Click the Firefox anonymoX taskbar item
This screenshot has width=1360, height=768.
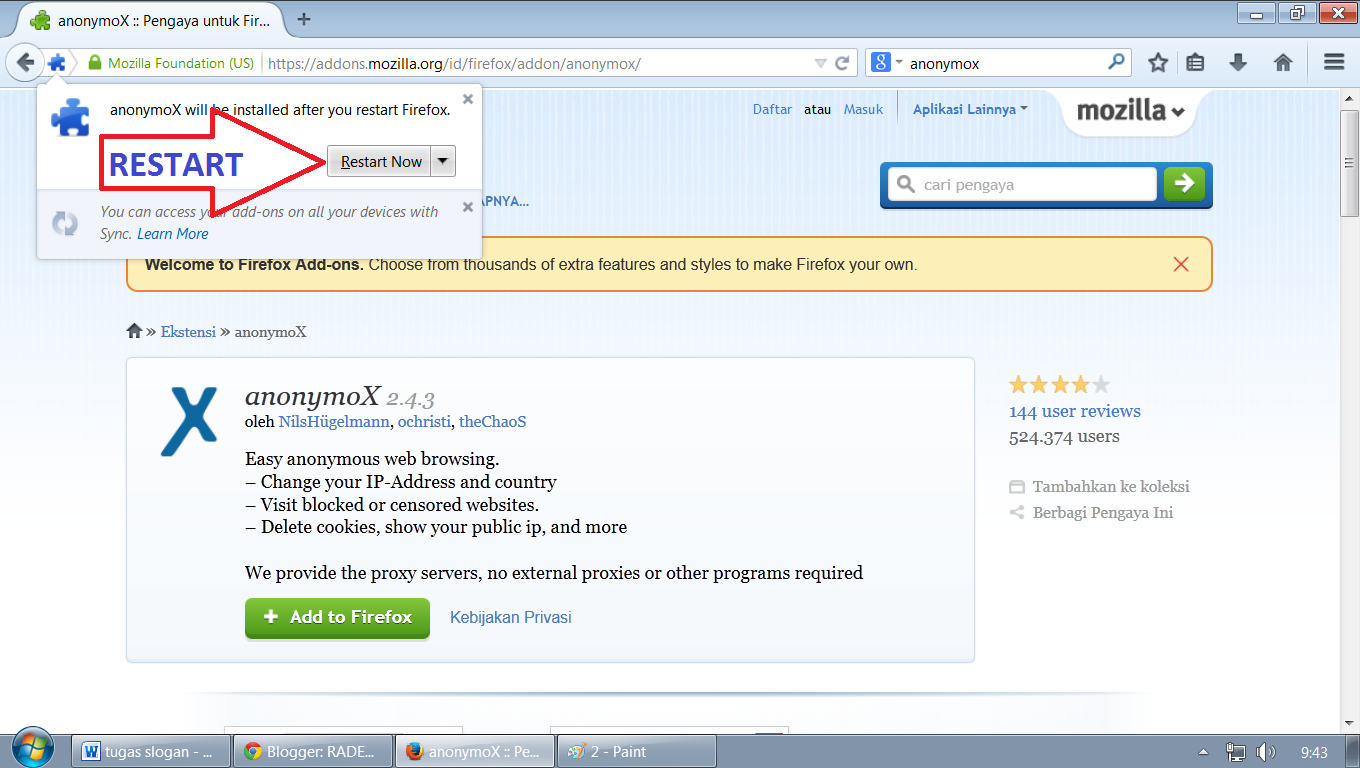(475, 751)
